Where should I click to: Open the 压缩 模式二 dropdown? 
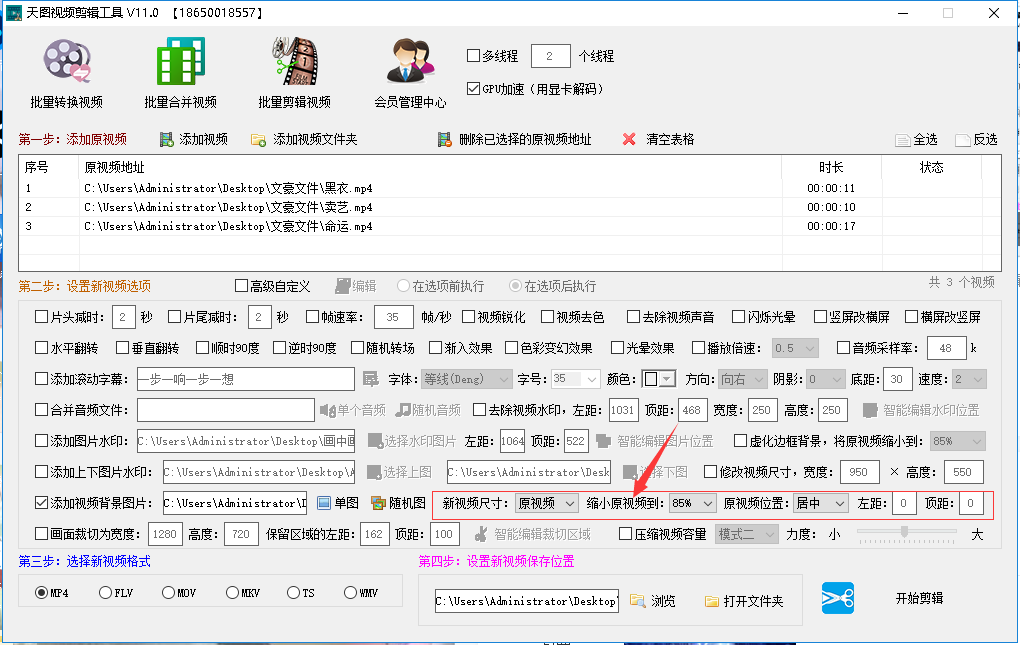click(747, 534)
